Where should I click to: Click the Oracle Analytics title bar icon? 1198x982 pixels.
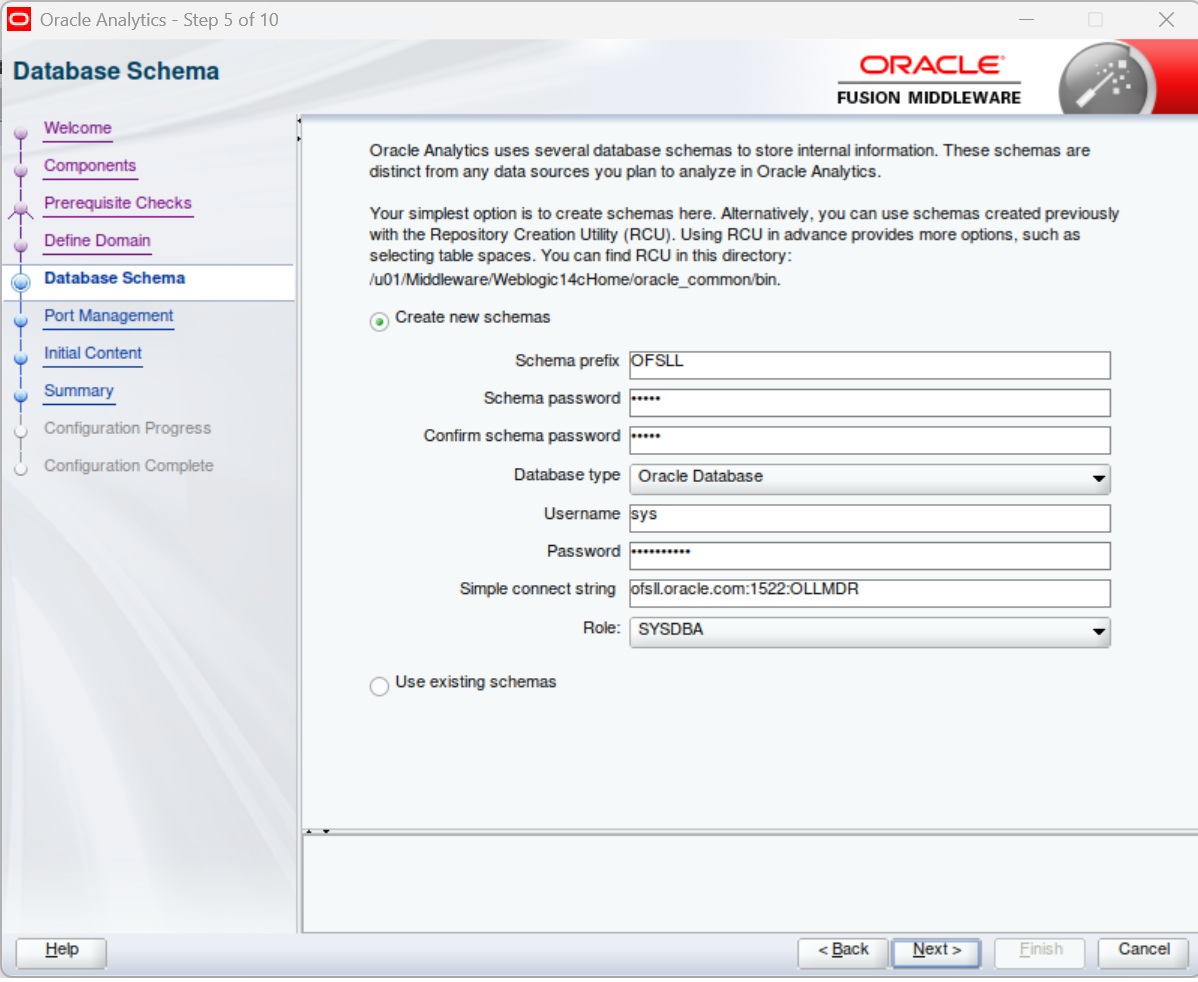click(18, 19)
